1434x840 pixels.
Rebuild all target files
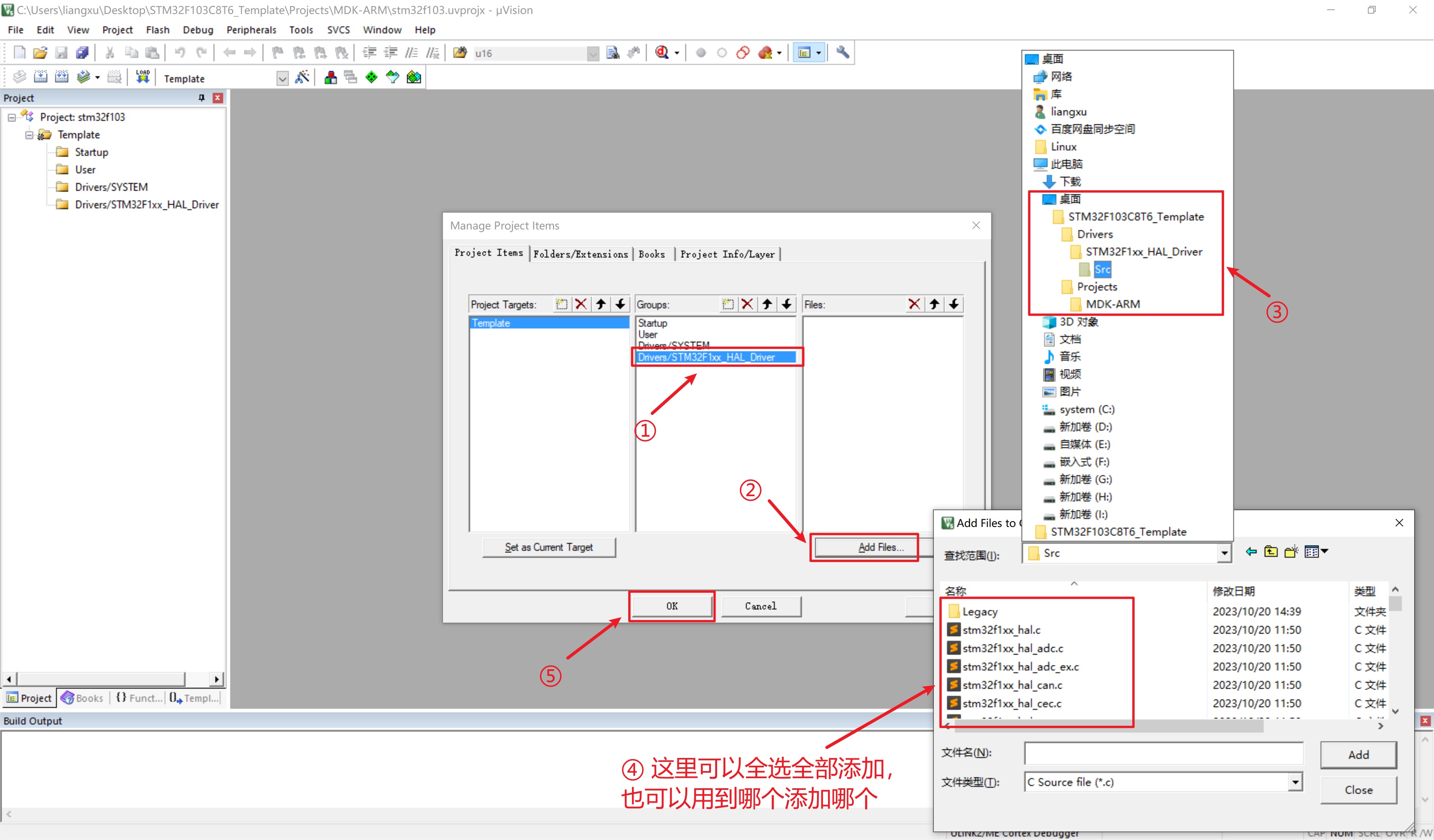(61, 76)
